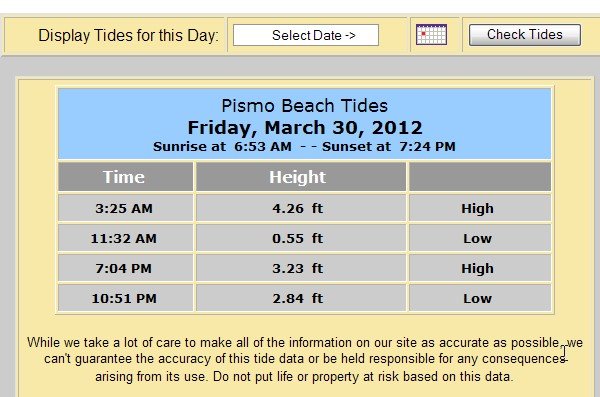The width and height of the screenshot is (600, 397).
Task: Click the Low label for 11:32 AM
Action: (x=477, y=238)
